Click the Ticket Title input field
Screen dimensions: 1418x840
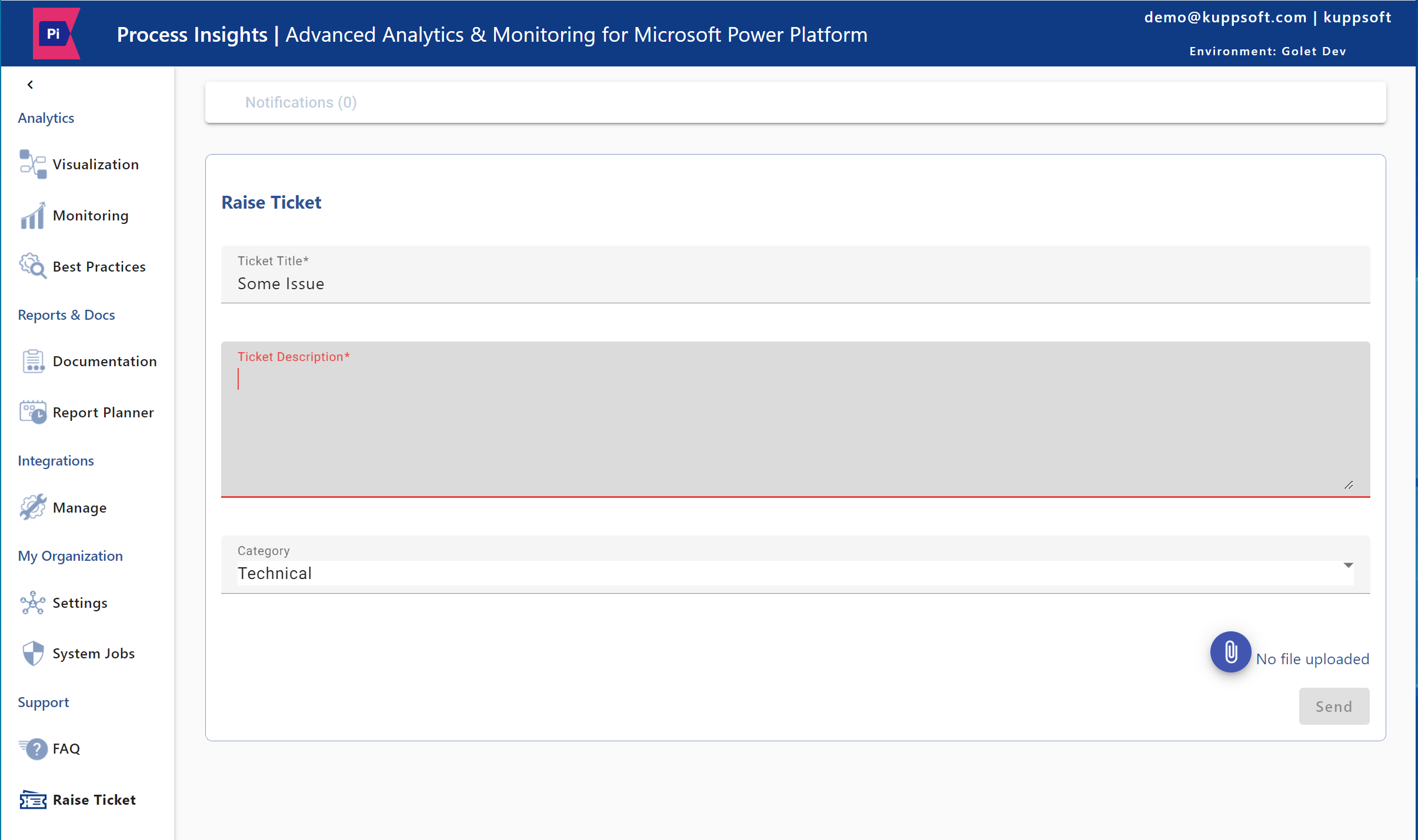(795, 275)
